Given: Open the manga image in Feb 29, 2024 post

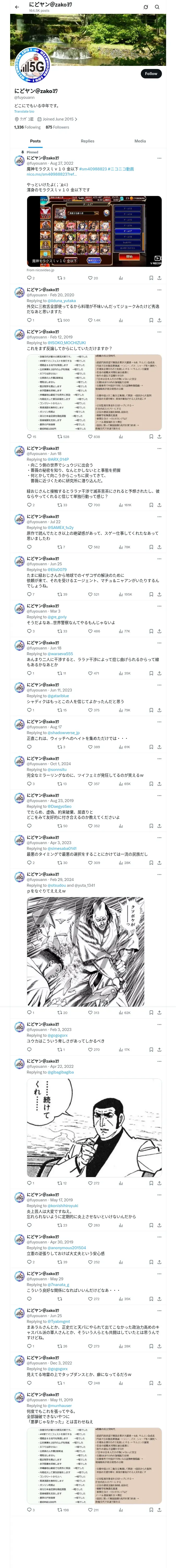Looking at the screenshot, I should 85,952.
